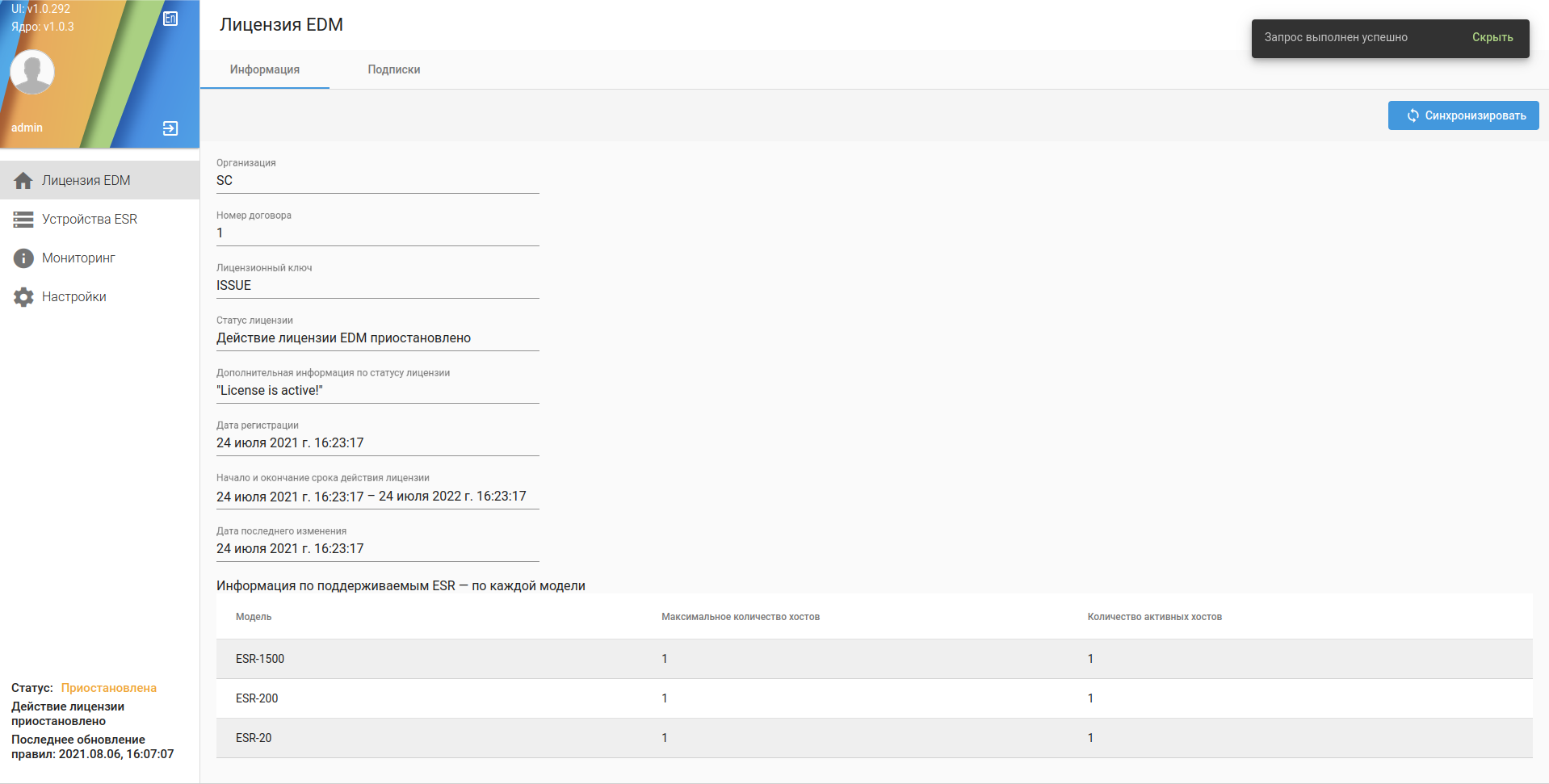Click the info icon for Мониторинг
Screen dimensions: 1549x784
click(x=23, y=258)
